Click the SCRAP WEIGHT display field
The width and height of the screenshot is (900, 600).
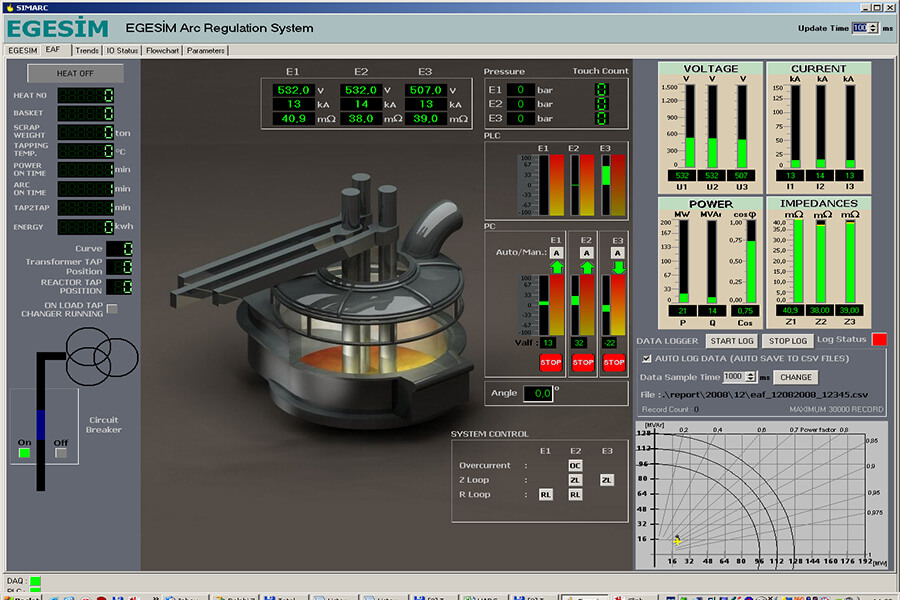[x=86, y=133]
